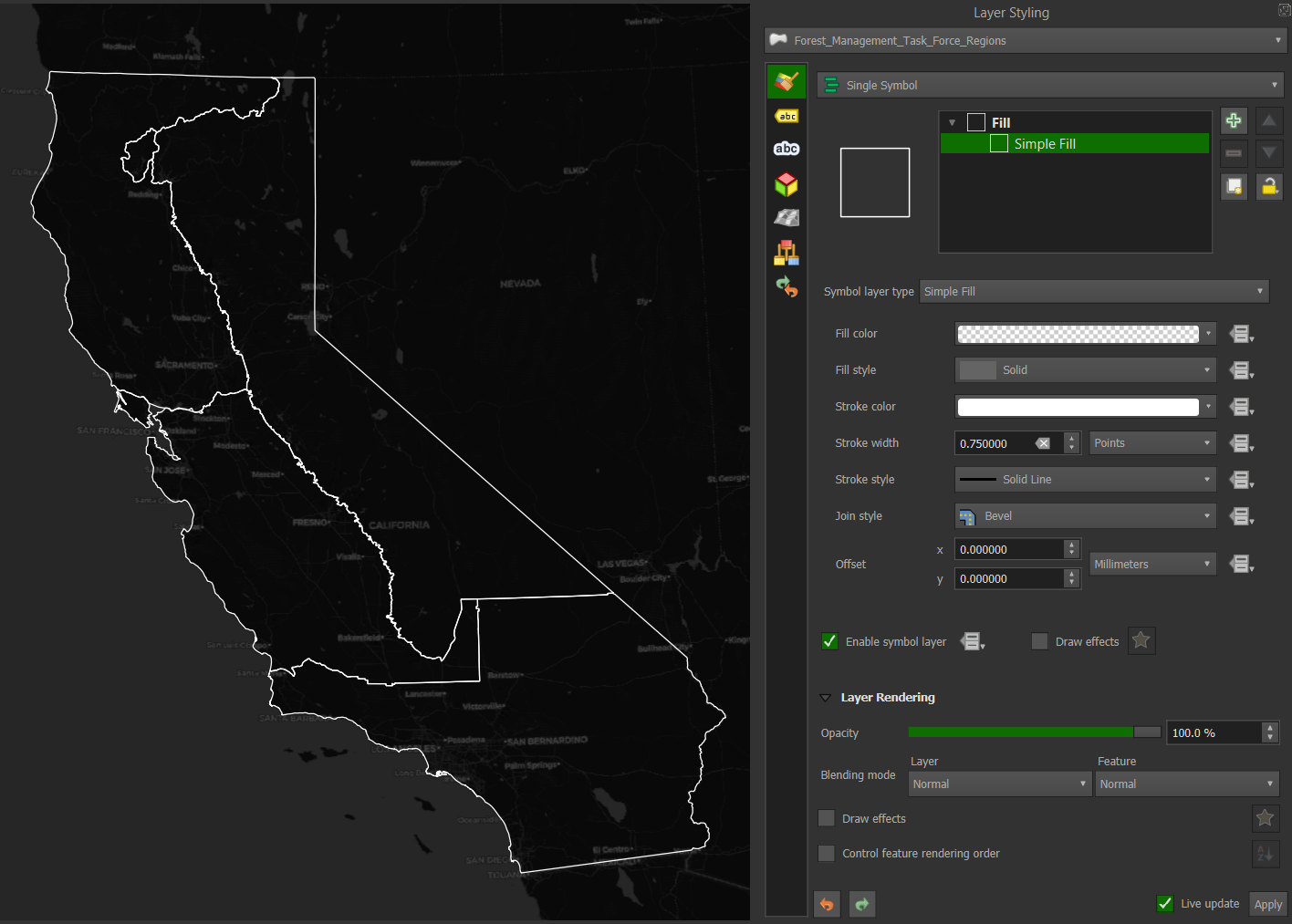Switch to the Masks panel
This screenshot has width=1292, height=924.
pos(787,148)
